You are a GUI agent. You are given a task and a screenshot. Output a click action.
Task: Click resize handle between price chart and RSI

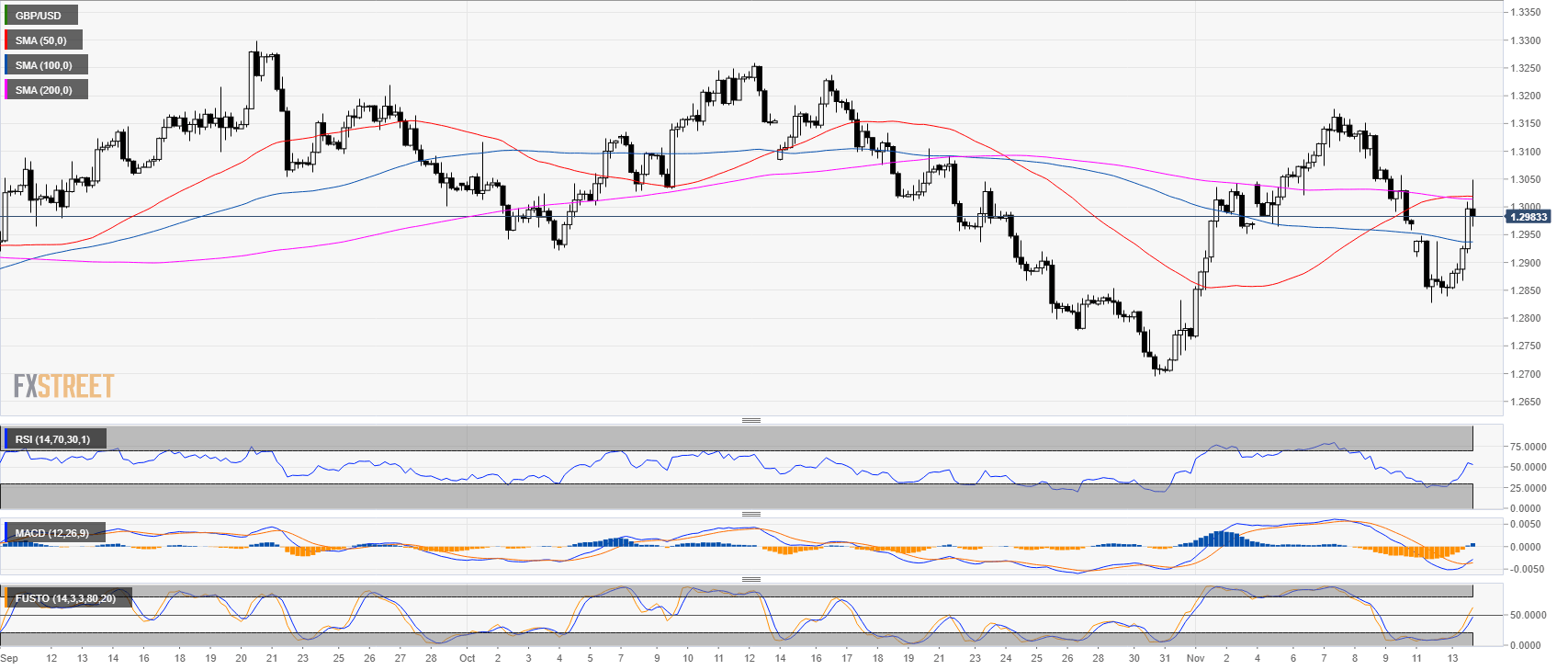coord(750,420)
